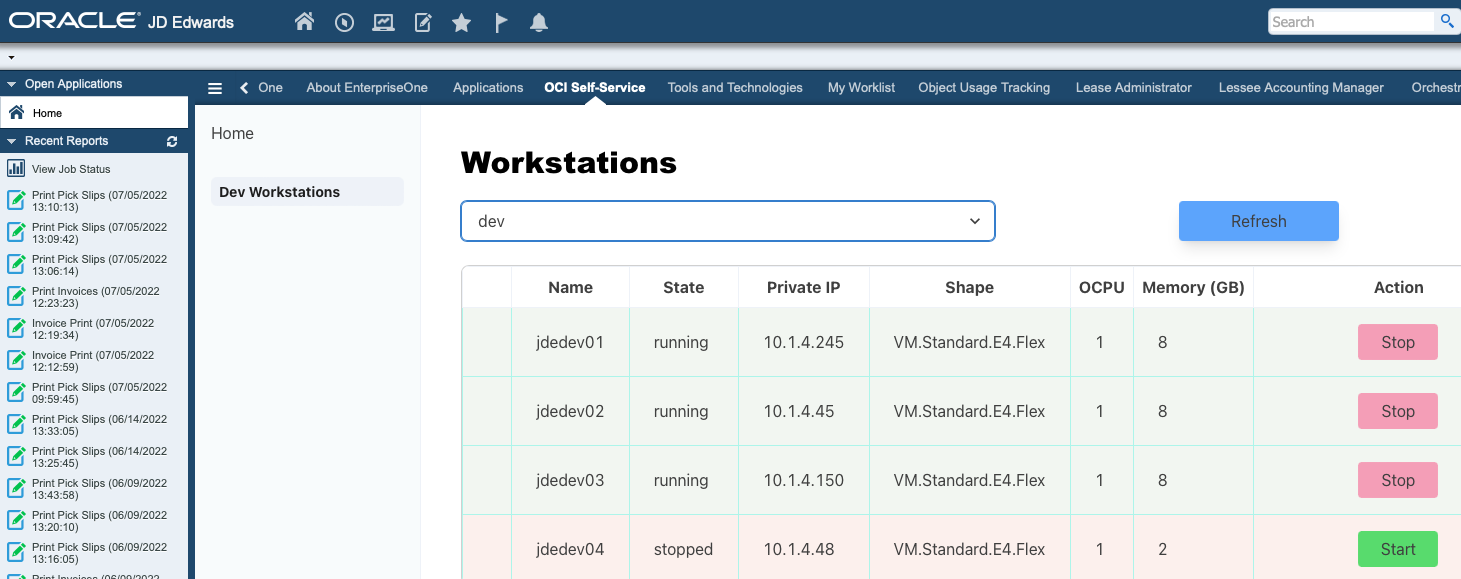Click View Job Status chart icon
1461x579 pixels.
16,168
